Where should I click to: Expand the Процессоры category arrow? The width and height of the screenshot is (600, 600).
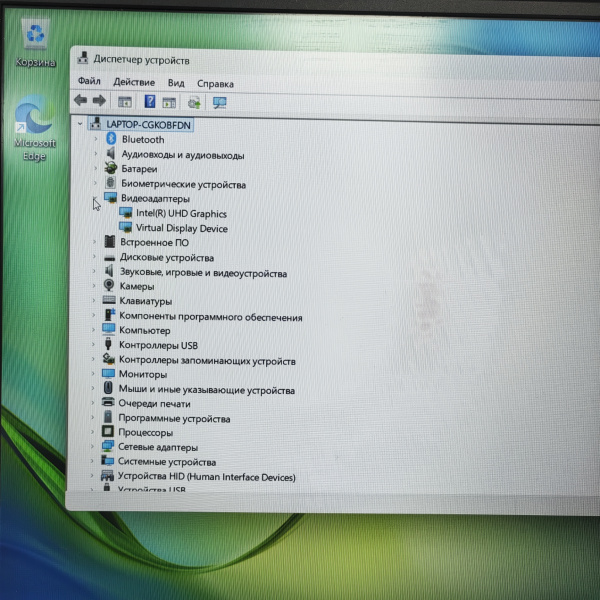pos(92,432)
